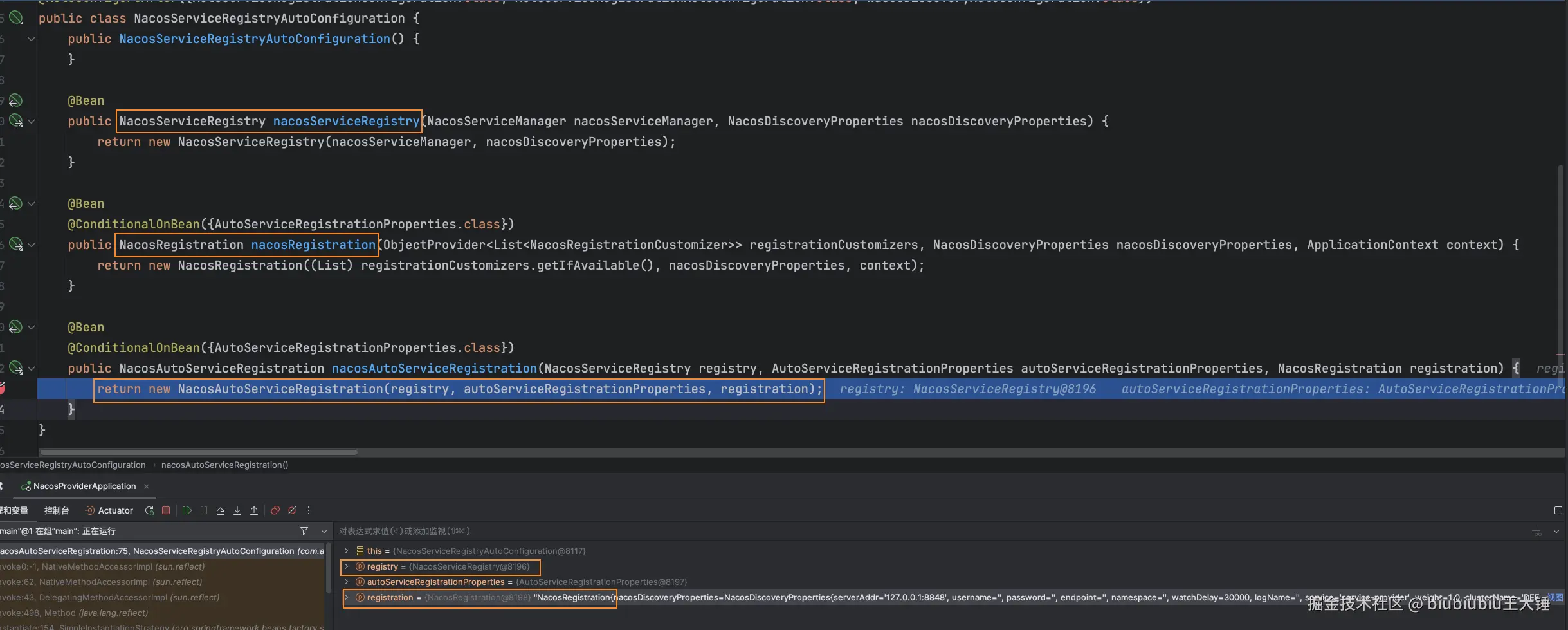Open the View Breakpoints dialog

pos(275,510)
